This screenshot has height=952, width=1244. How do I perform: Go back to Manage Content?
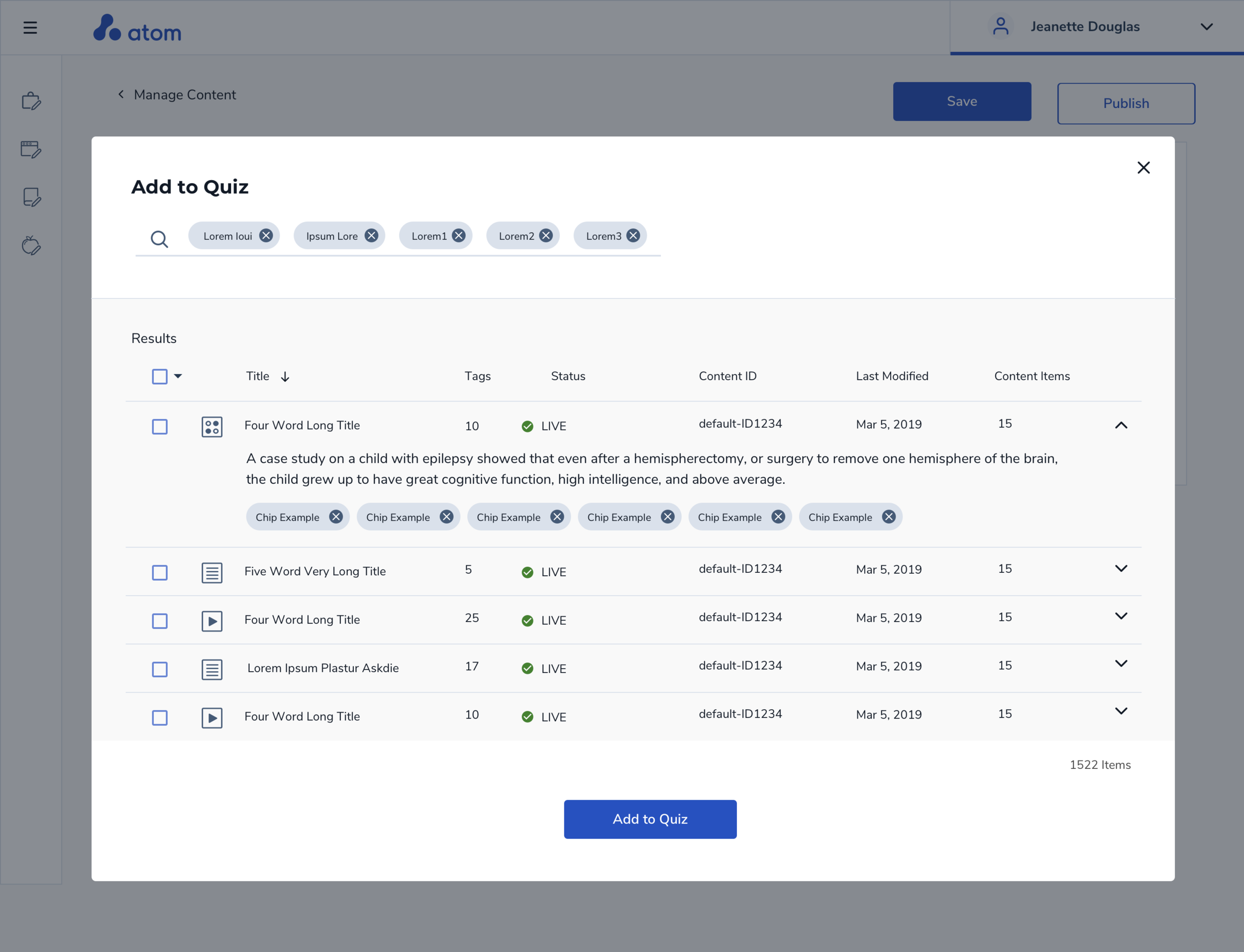[177, 95]
